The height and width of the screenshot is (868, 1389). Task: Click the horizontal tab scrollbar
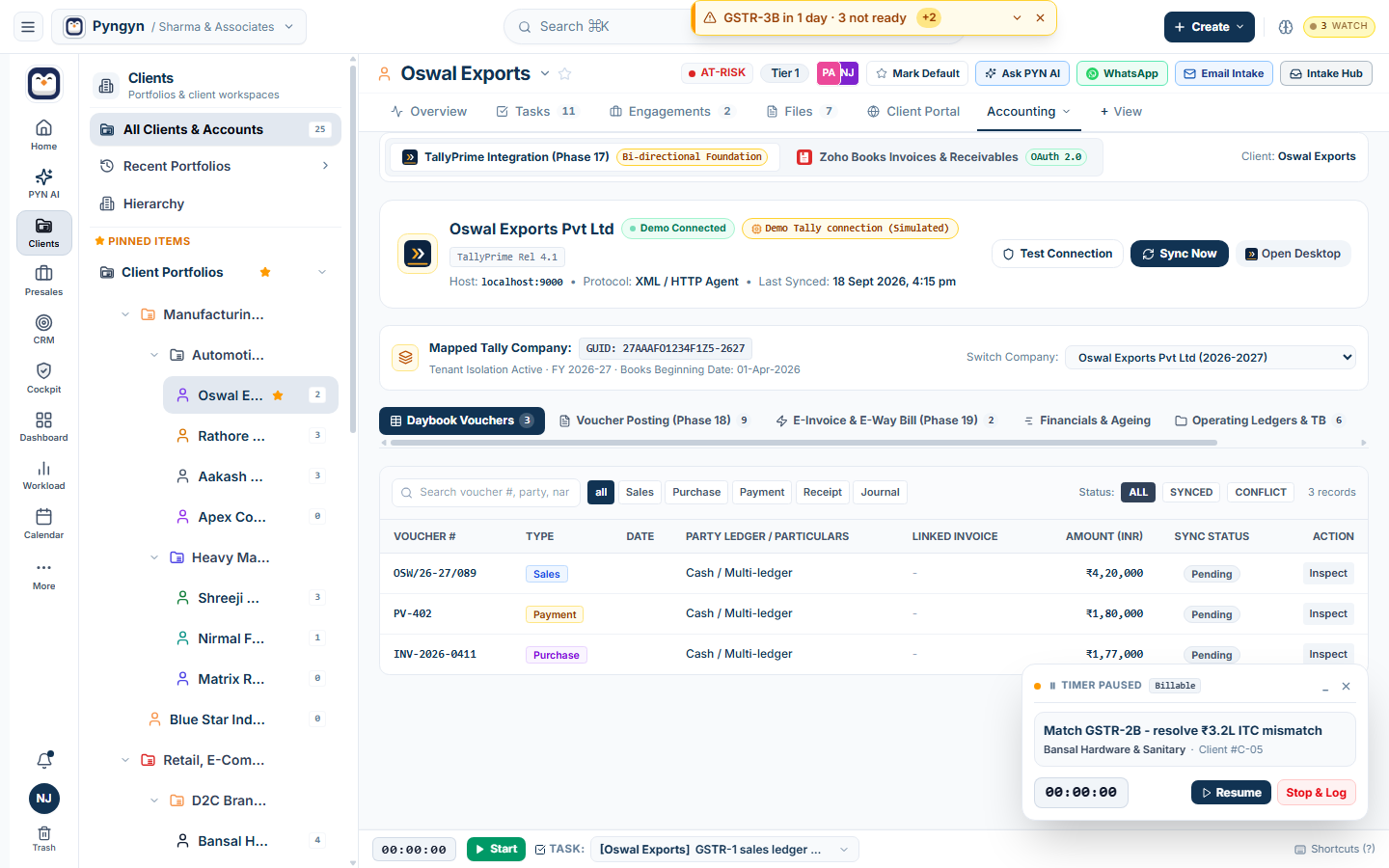[x=803, y=443]
